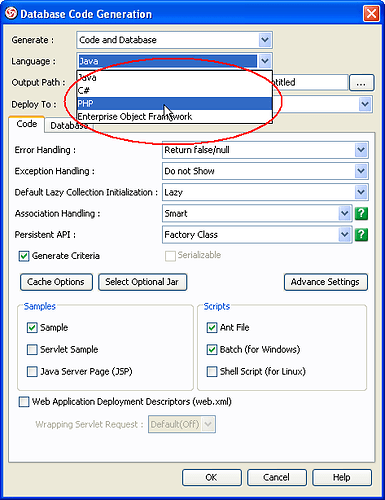The width and height of the screenshot is (385, 500).
Task: Switch to the Code tab
Action: (27, 124)
